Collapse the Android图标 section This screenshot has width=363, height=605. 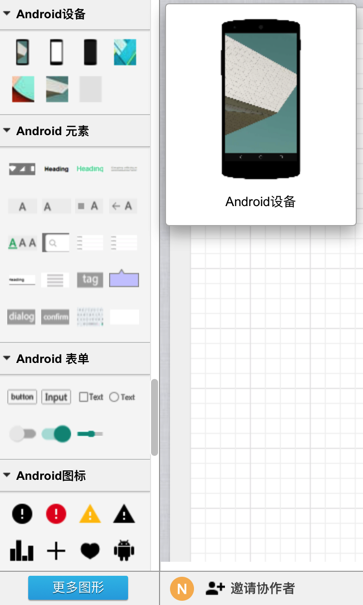[x=7, y=475]
